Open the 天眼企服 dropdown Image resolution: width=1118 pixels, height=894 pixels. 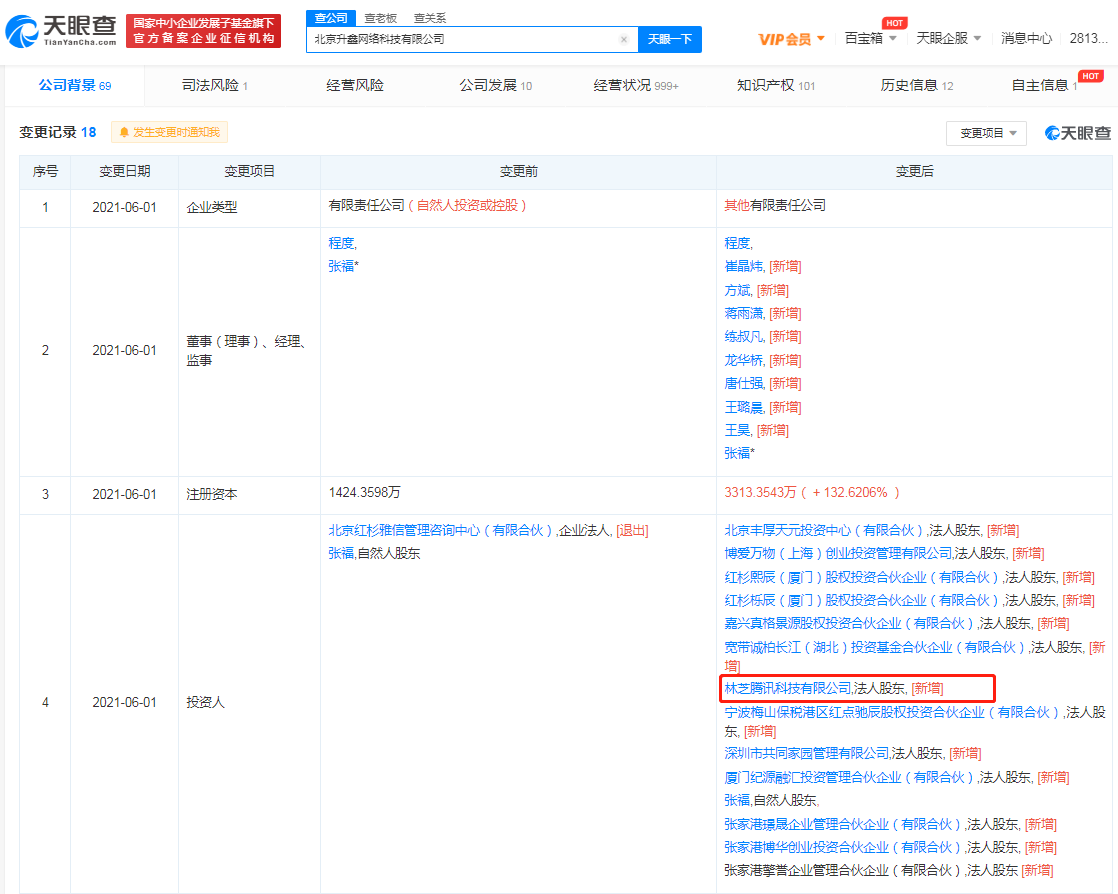[x=948, y=38]
